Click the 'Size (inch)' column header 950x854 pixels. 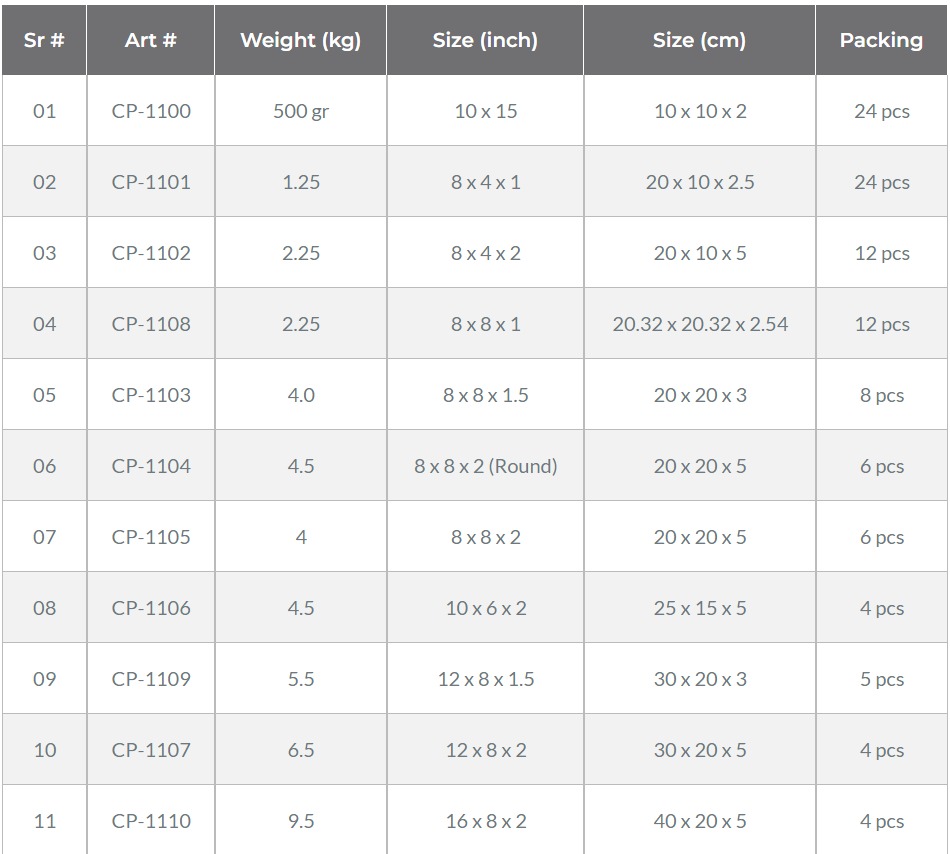[x=485, y=40]
